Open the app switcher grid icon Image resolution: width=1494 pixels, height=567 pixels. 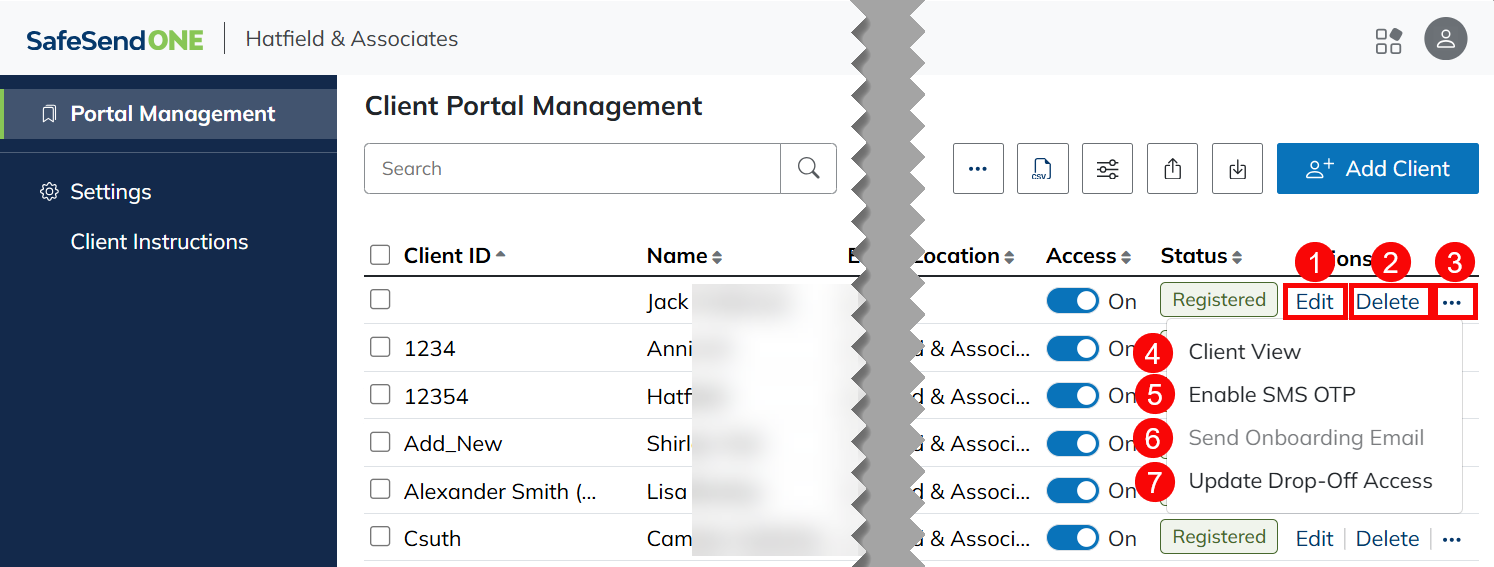click(1388, 40)
